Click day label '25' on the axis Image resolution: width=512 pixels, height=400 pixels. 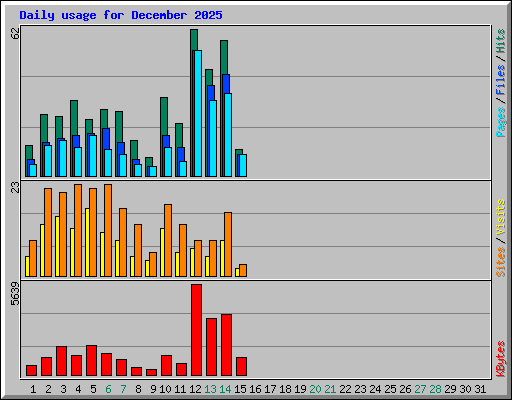390,389
